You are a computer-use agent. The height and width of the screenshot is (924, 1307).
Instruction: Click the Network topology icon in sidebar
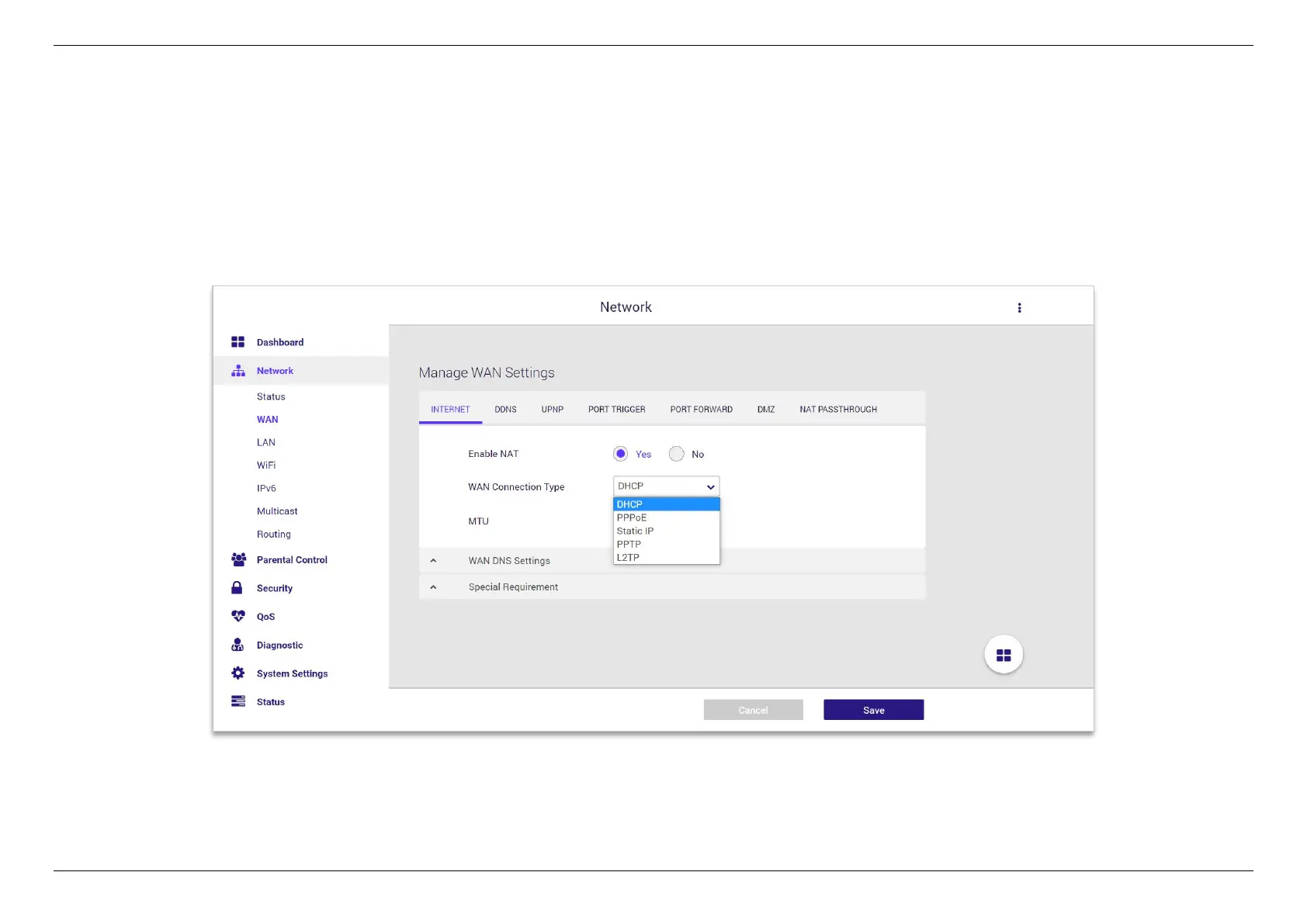click(x=237, y=371)
